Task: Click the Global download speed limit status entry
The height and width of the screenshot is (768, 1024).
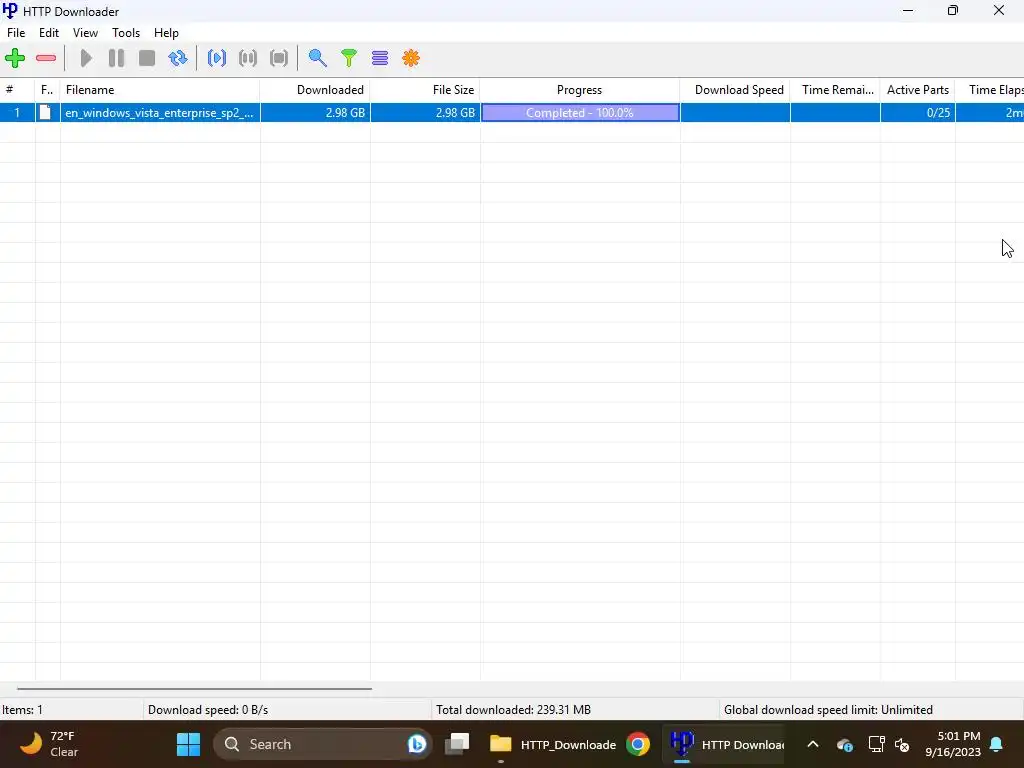Action: click(870, 709)
